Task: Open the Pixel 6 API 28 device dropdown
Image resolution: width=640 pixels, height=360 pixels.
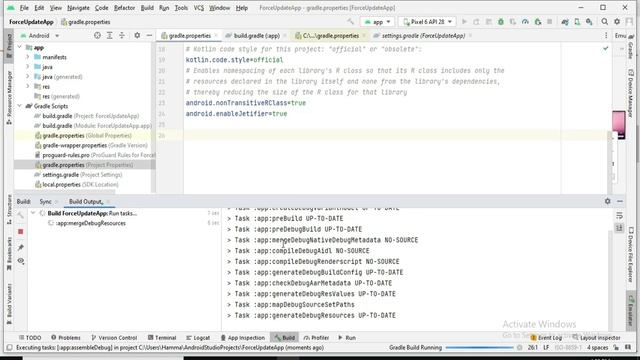Action: pyautogui.click(x=428, y=22)
